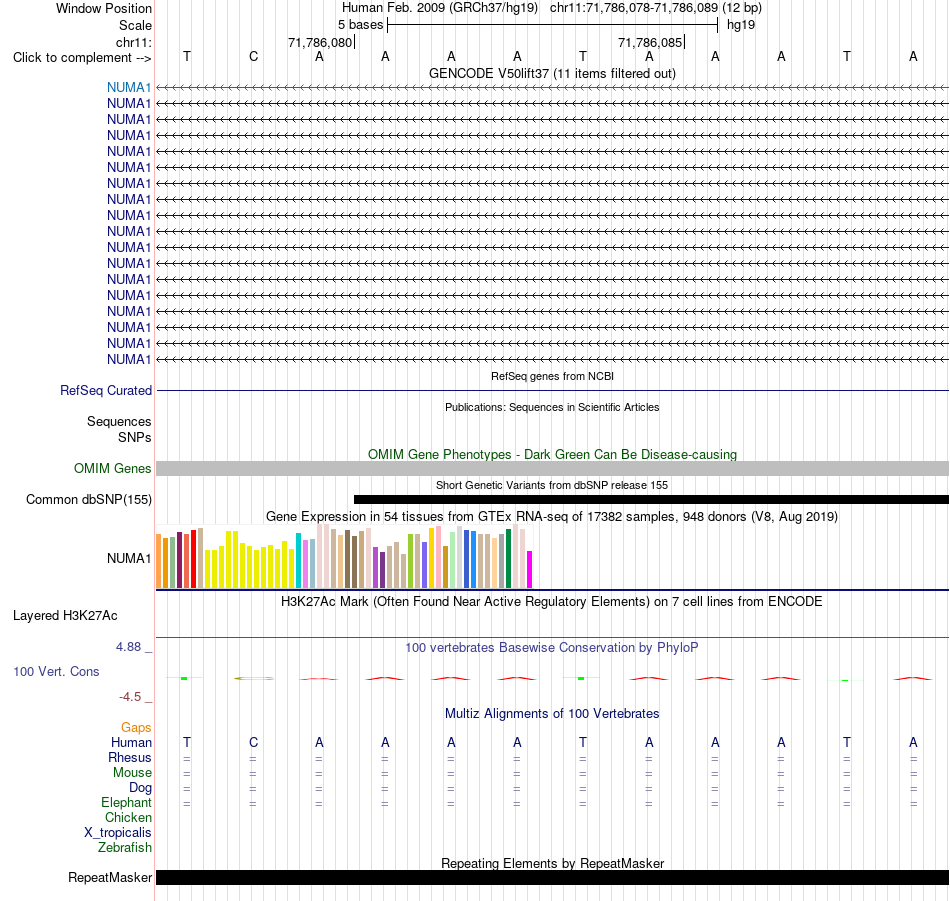Click the Publications: Sequences in Scientific Articles title

[x=552, y=407]
